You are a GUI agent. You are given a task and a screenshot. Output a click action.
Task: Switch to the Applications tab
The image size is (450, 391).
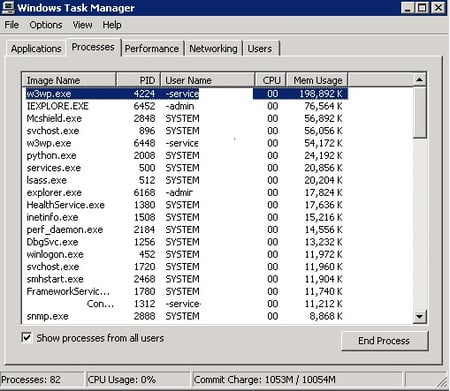[36, 49]
